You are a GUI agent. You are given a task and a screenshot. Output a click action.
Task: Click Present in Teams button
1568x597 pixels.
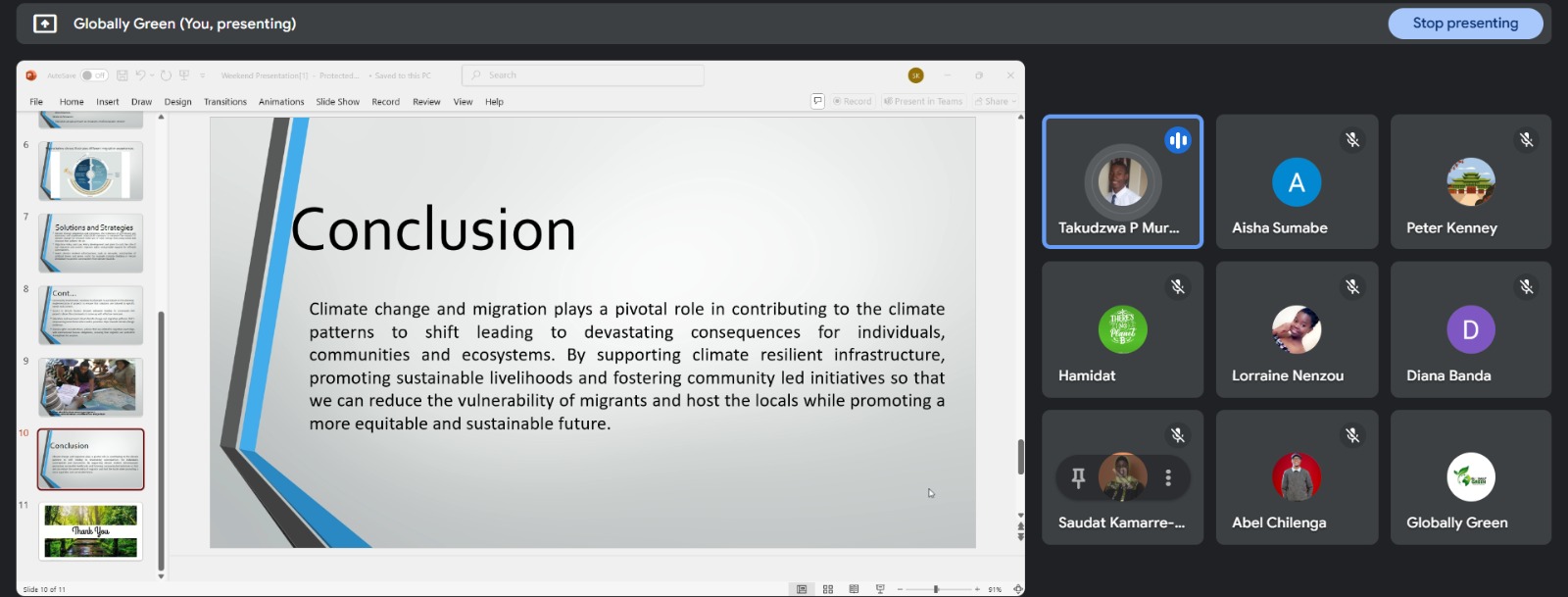923,101
